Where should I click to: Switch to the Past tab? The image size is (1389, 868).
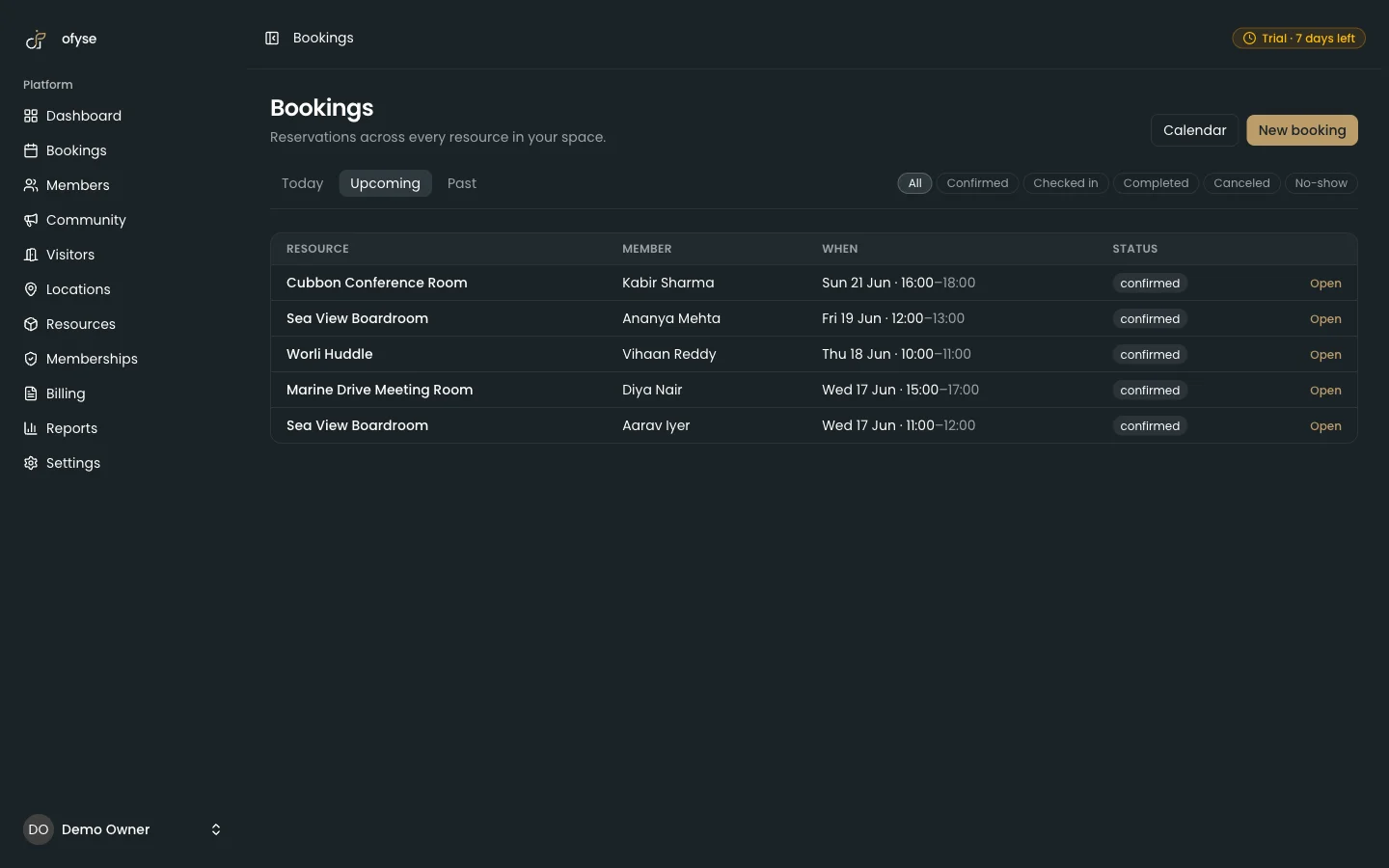pyautogui.click(x=462, y=183)
